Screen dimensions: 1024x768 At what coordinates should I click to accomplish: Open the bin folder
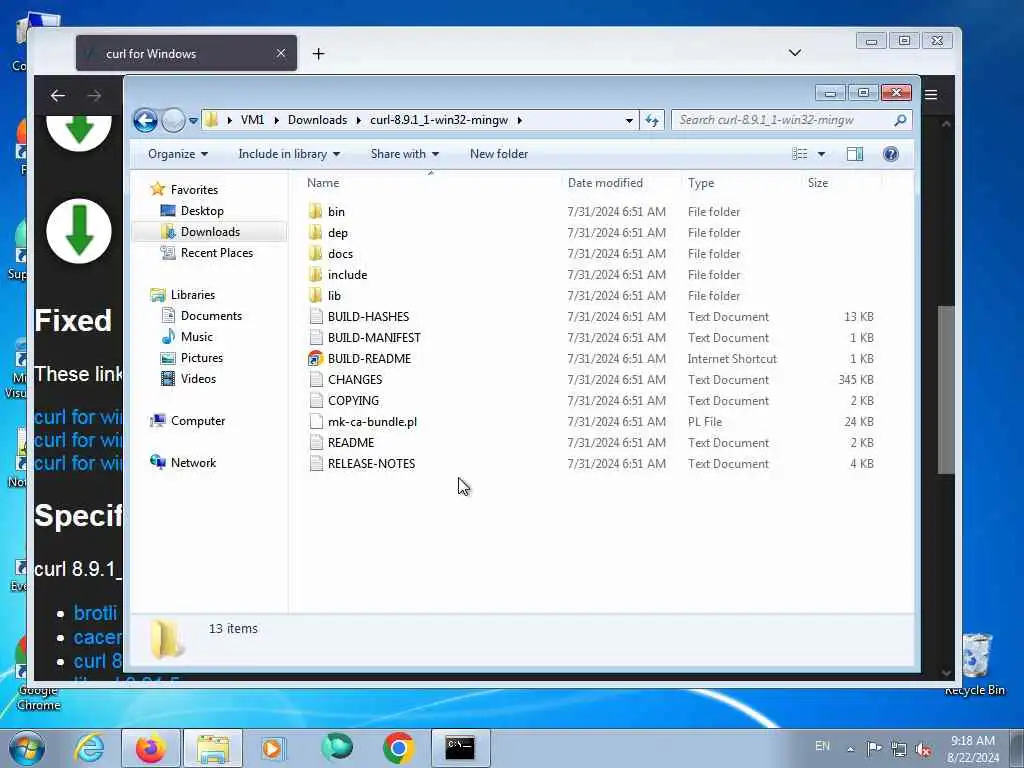[x=336, y=212]
